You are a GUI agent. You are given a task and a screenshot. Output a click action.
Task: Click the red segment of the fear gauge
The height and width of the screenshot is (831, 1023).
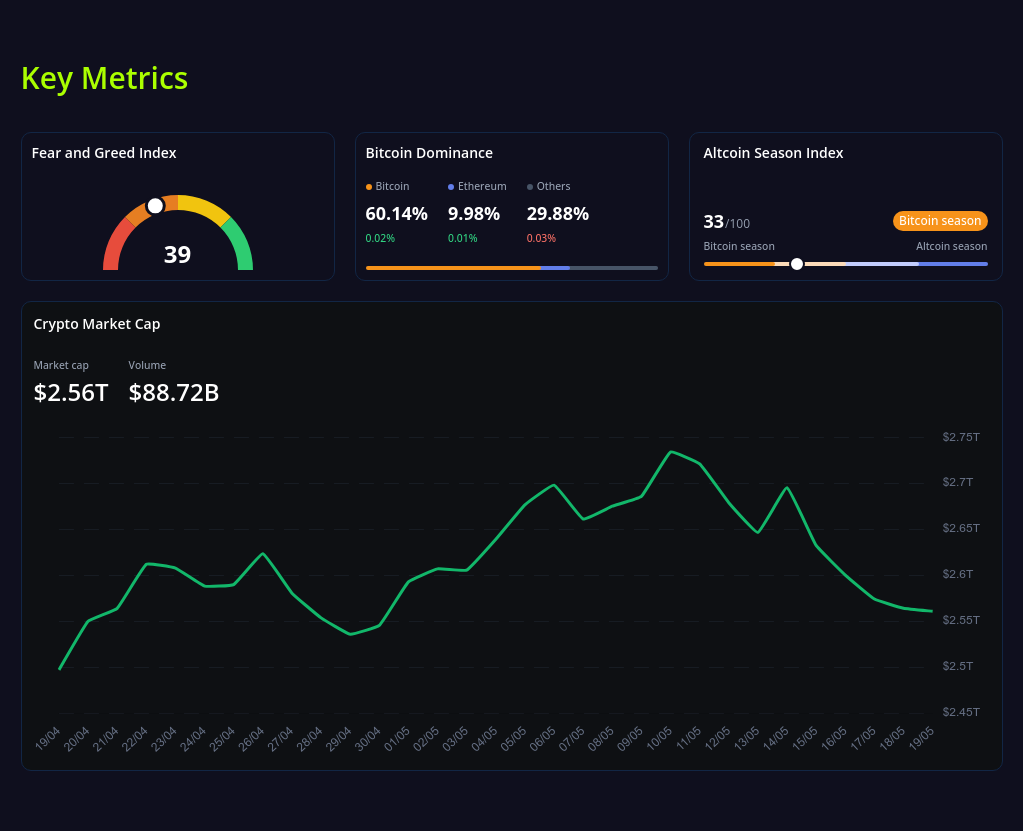pyautogui.click(x=115, y=245)
